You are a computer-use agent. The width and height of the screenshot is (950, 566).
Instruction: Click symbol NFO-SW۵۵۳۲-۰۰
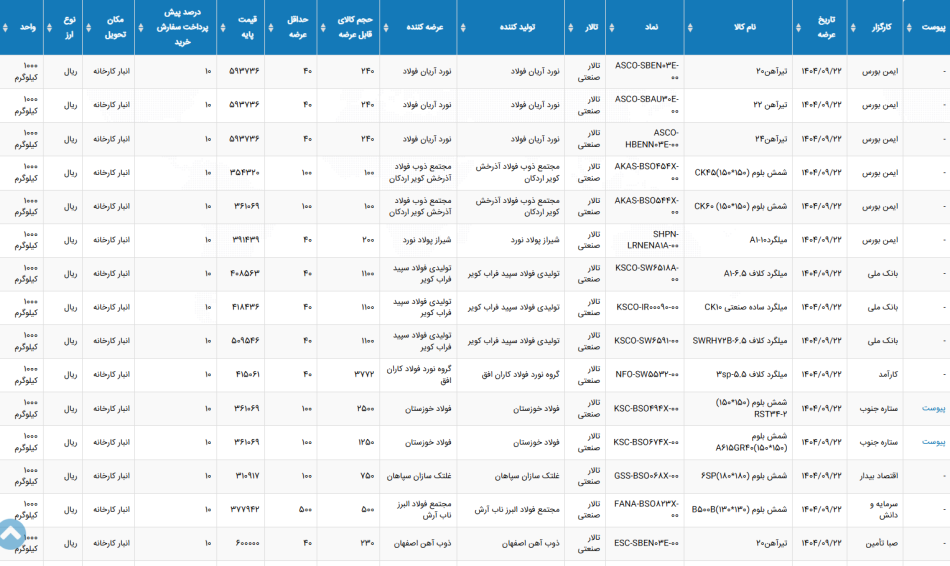pos(647,375)
